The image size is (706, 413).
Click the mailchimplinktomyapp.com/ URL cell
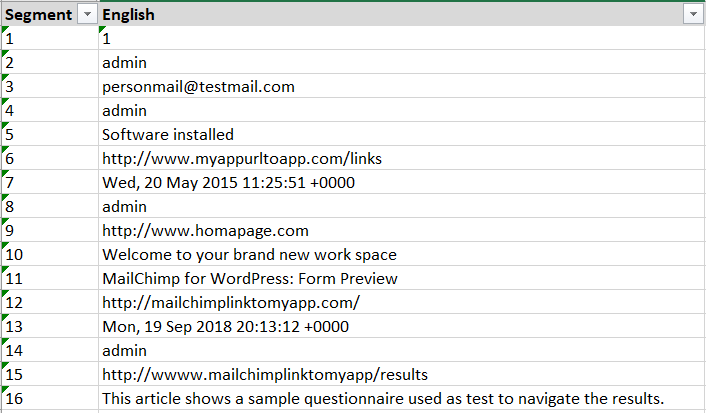230,303
